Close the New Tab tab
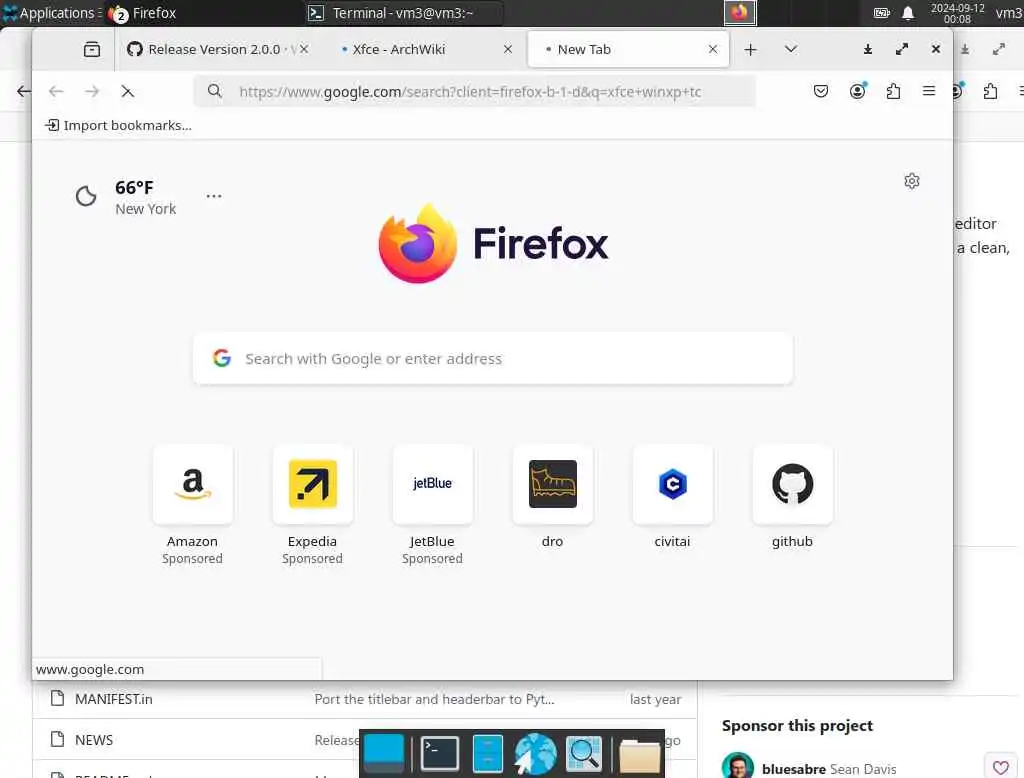The height and width of the screenshot is (778, 1024). (x=712, y=49)
